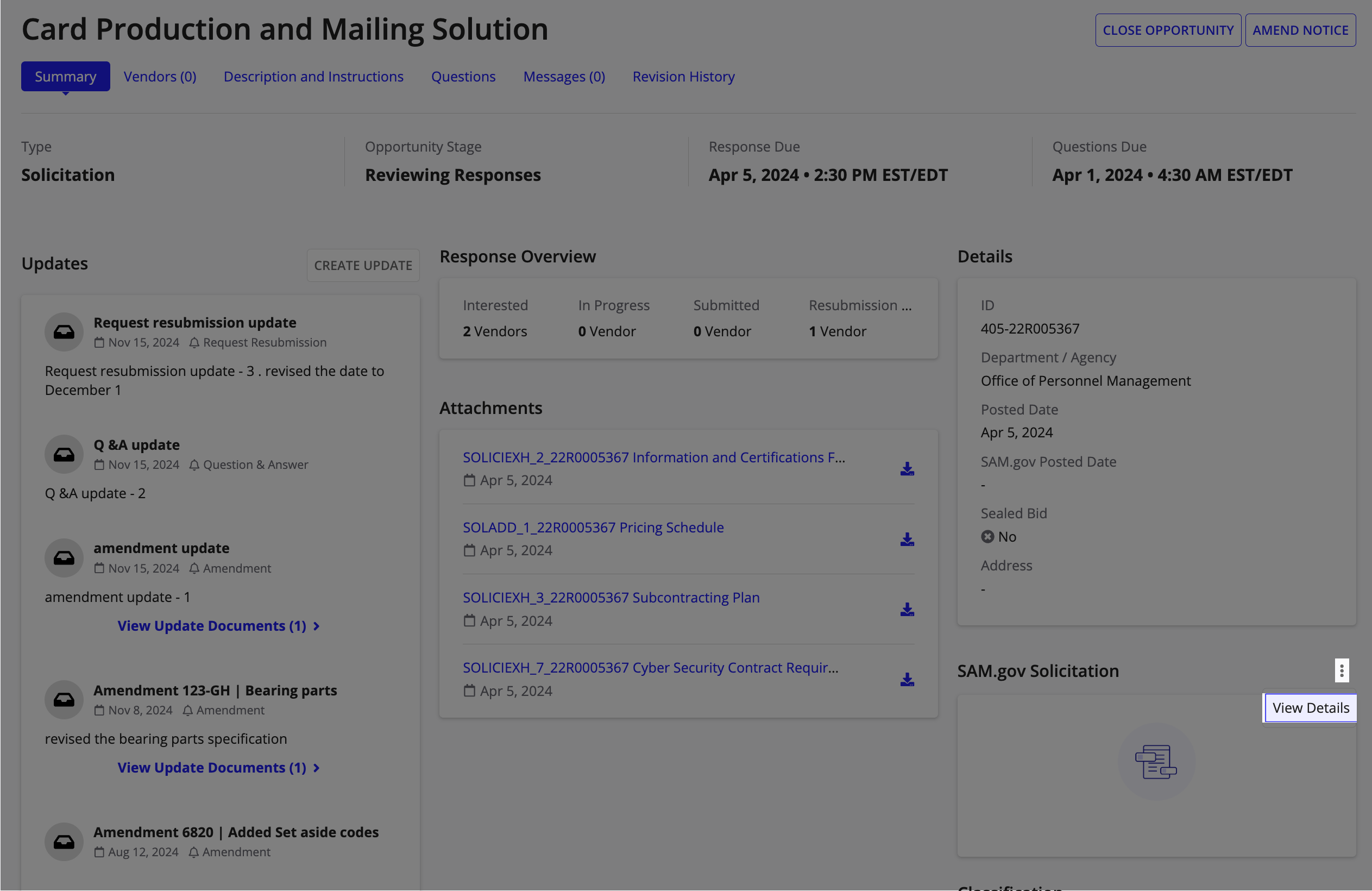Download the Pricing Schedule attachment
The height and width of the screenshot is (891, 1372).
pos(907,539)
